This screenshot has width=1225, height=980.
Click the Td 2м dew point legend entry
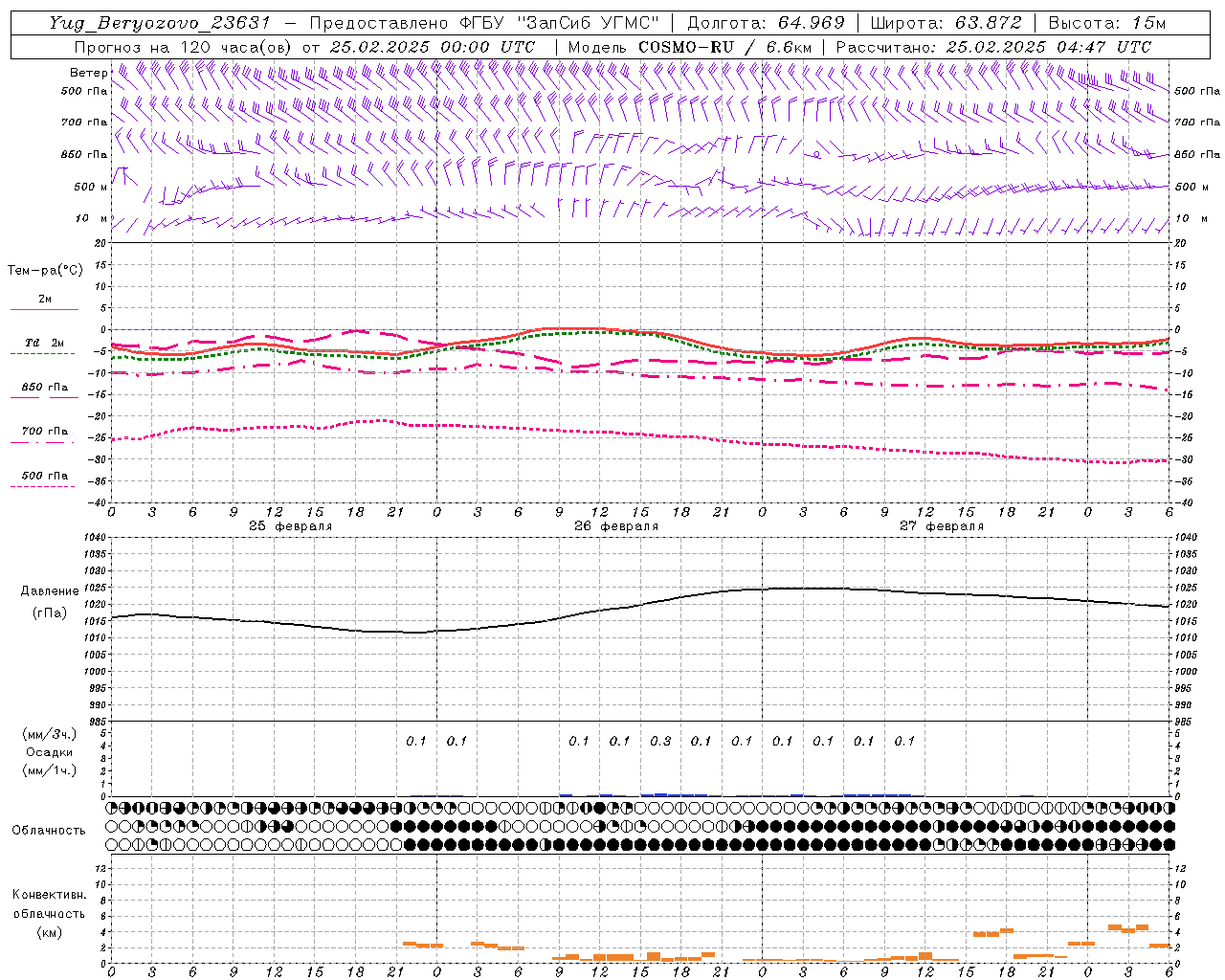pyautogui.click(x=45, y=343)
